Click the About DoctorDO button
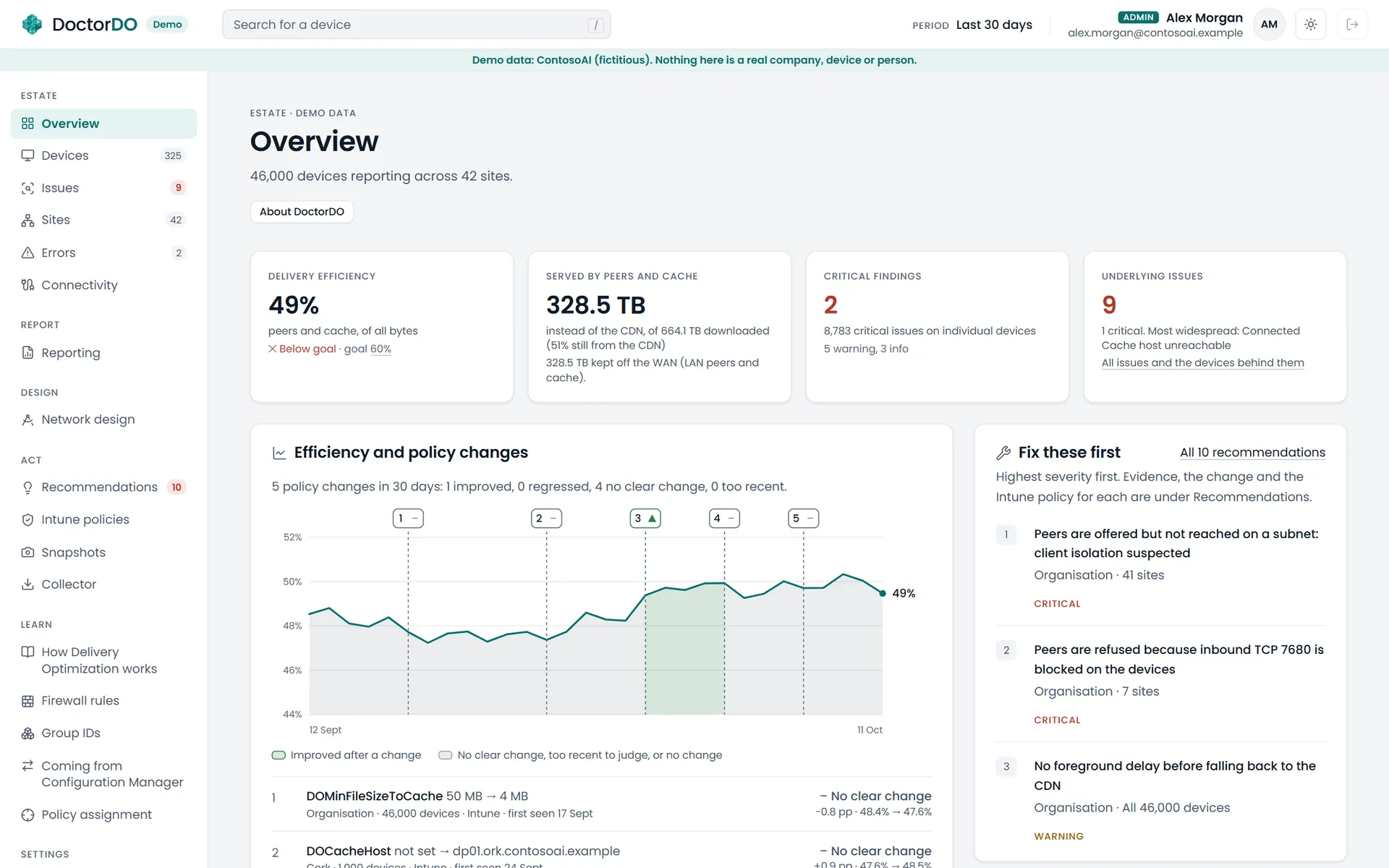This screenshot has height=868, width=1389. (x=302, y=212)
